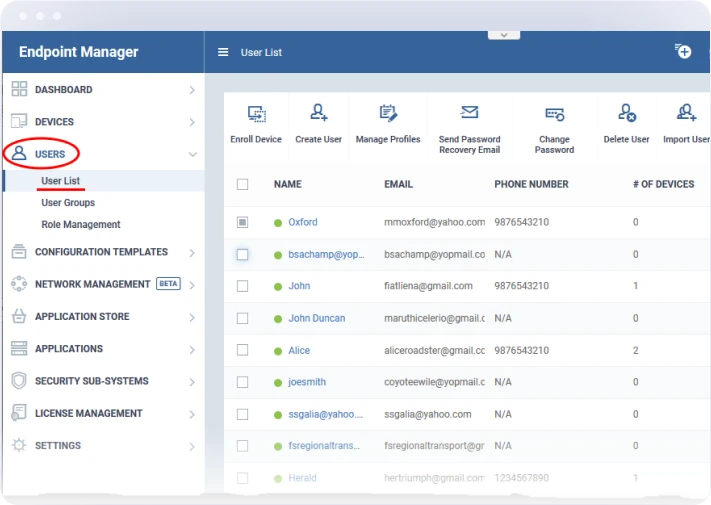
Task: Expand the Devices sidebar section
Action: click(x=100, y=122)
